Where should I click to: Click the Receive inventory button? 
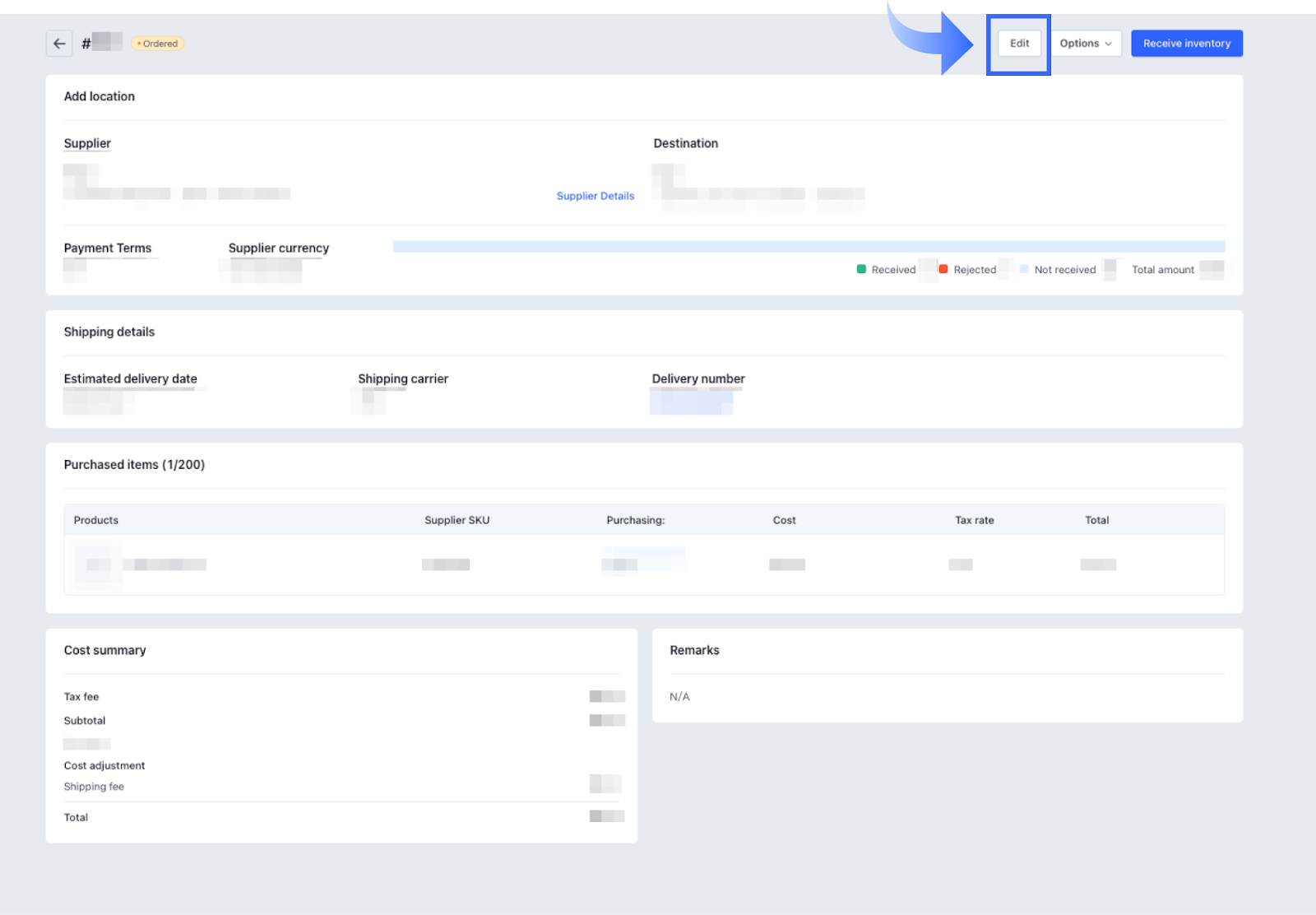coord(1186,44)
